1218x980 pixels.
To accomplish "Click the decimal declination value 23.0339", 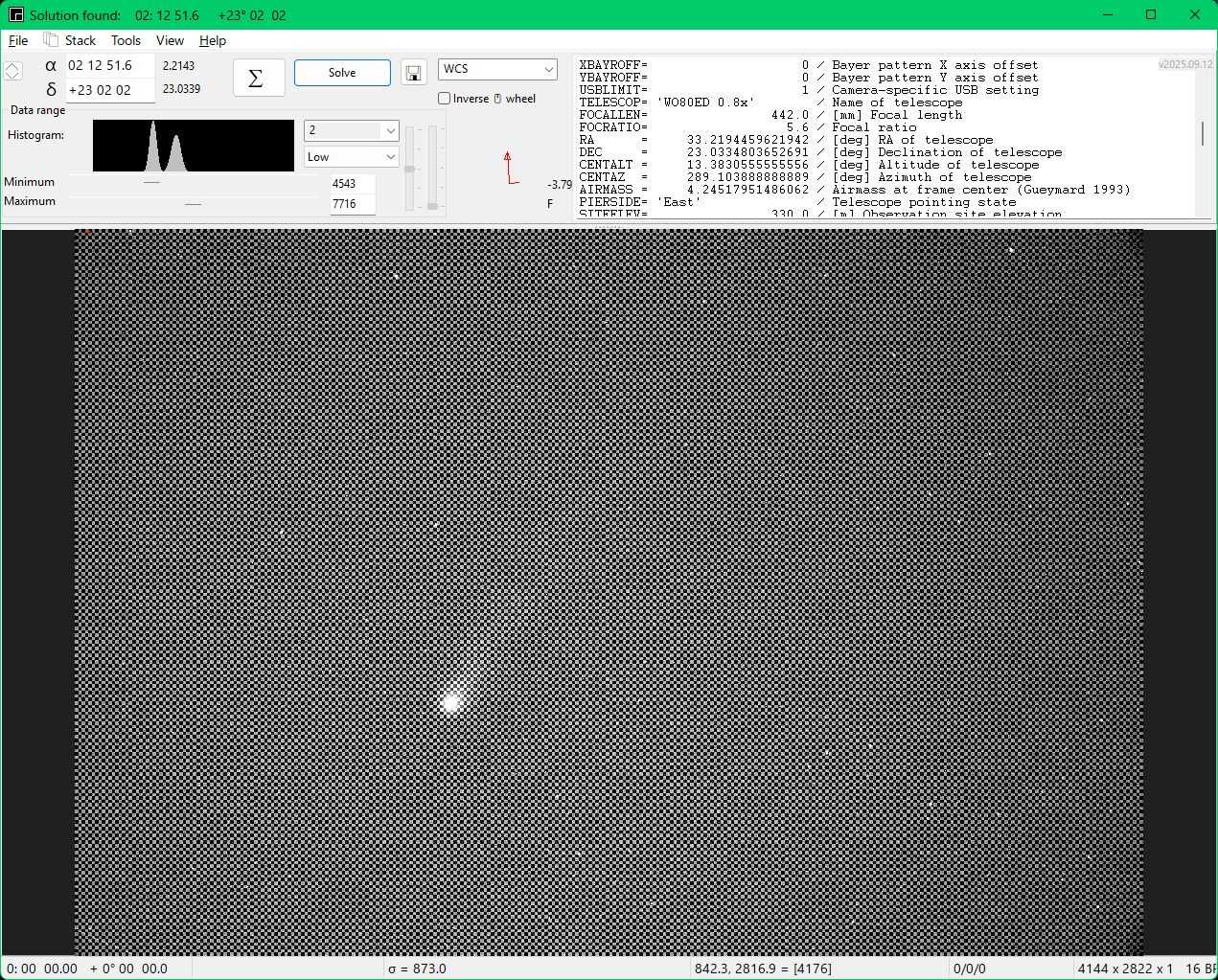I will point(181,89).
